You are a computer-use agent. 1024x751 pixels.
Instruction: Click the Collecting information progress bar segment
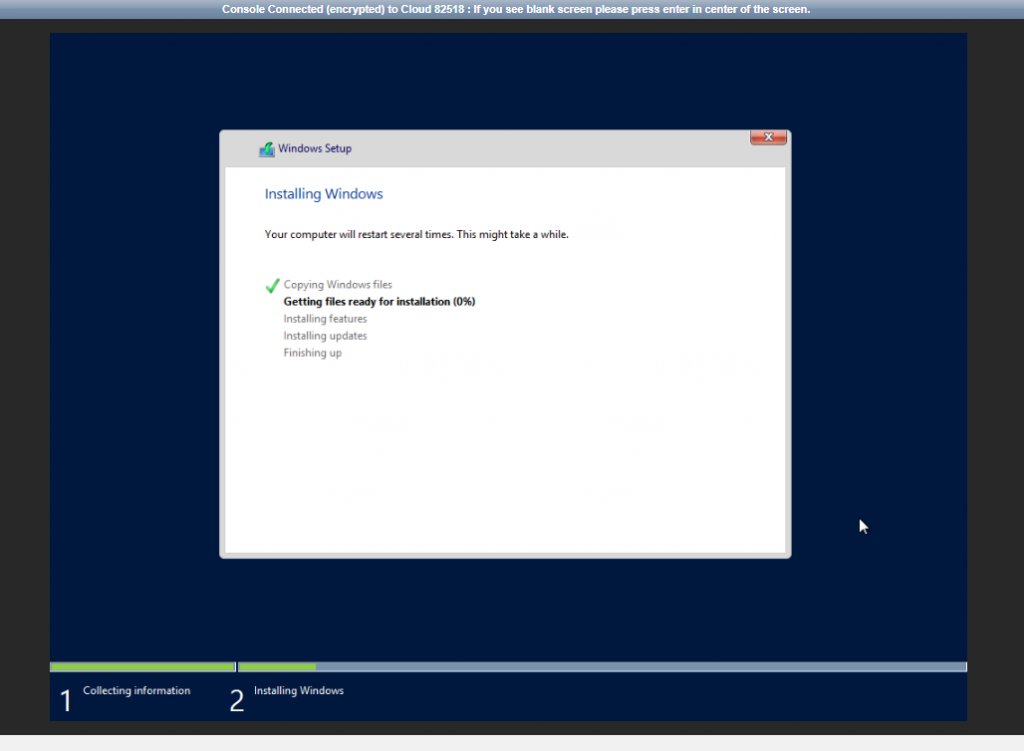pyautogui.click(x=142, y=667)
